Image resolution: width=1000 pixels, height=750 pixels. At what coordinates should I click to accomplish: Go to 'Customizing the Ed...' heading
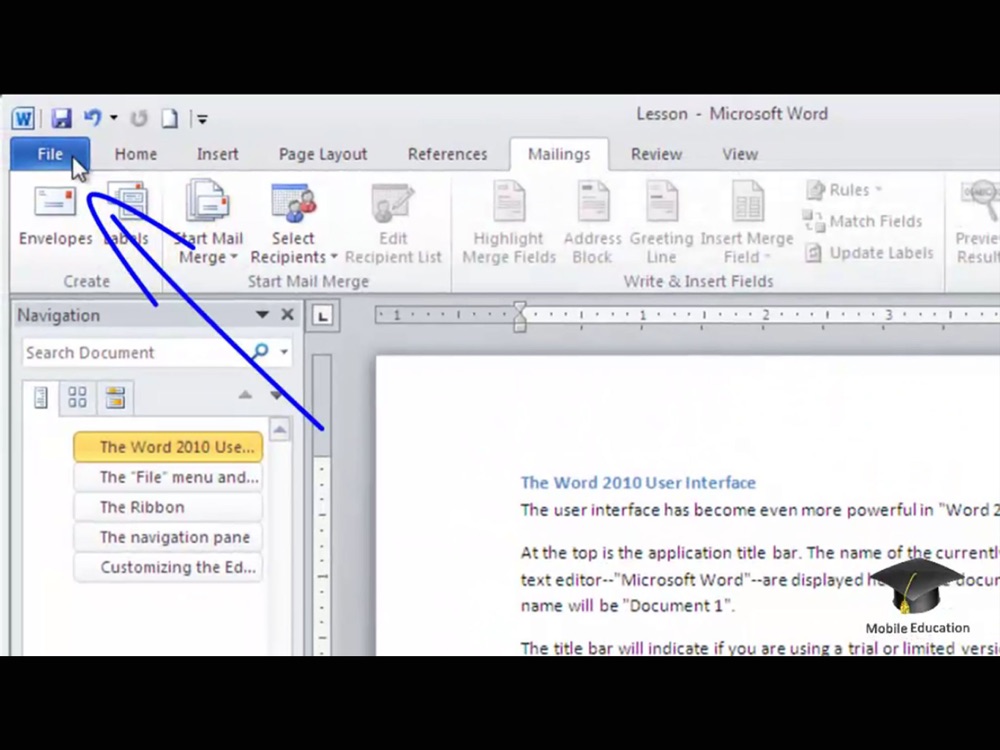168,567
